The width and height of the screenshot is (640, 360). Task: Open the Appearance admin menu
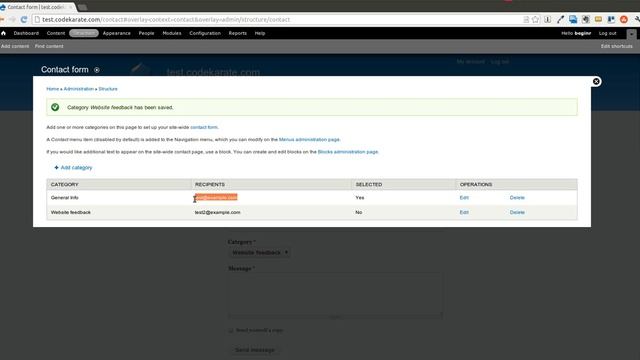(x=117, y=33)
